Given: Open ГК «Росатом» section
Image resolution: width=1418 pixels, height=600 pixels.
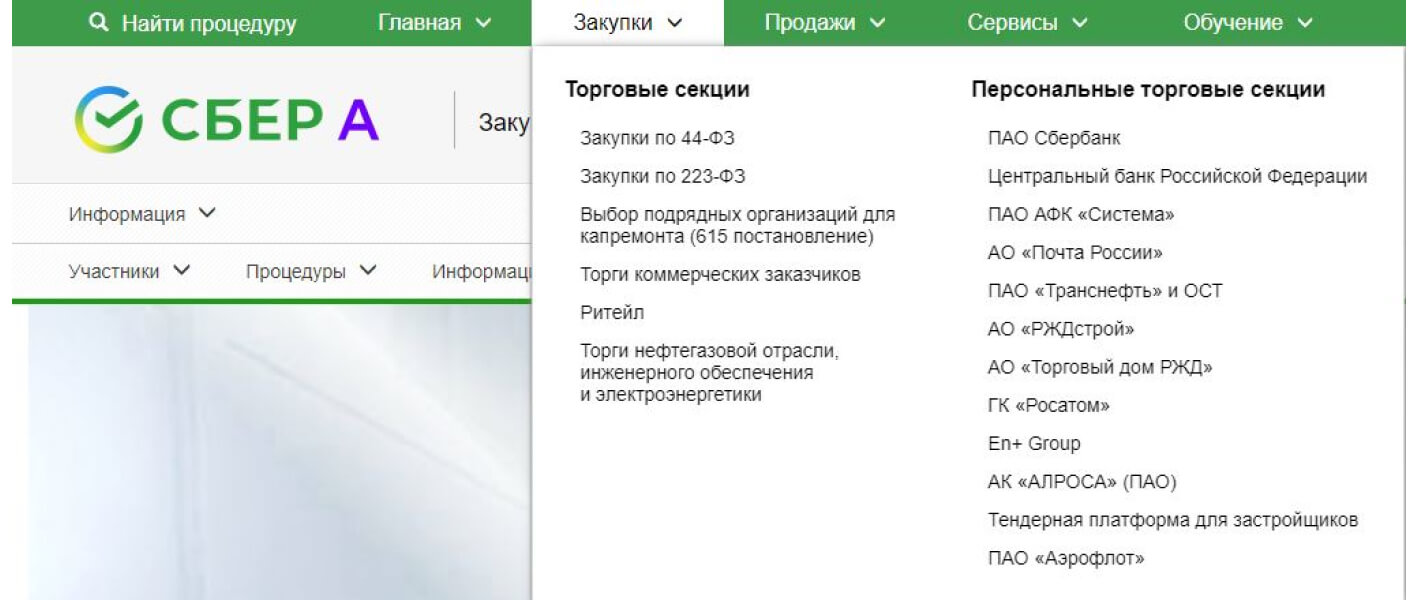Looking at the screenshot, I should [x=1049, y=406].
